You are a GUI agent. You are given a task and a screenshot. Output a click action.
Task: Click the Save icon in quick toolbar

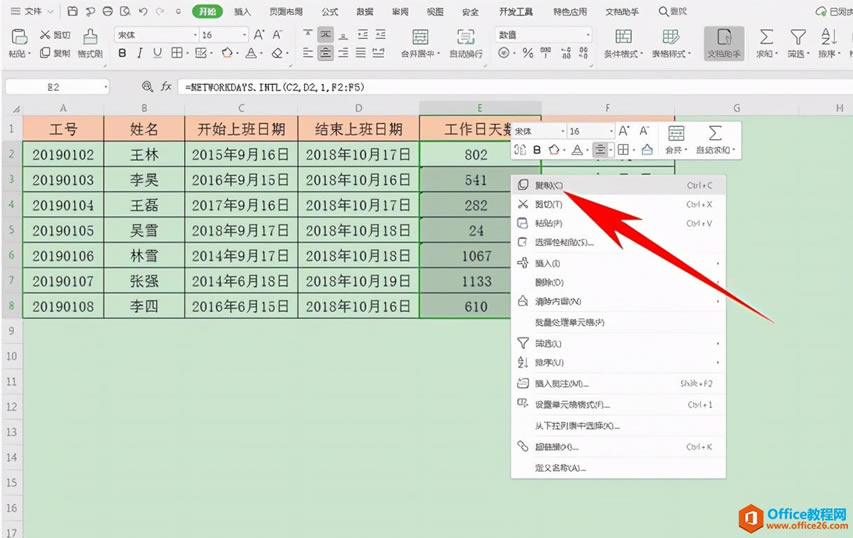tap(72, 11)
